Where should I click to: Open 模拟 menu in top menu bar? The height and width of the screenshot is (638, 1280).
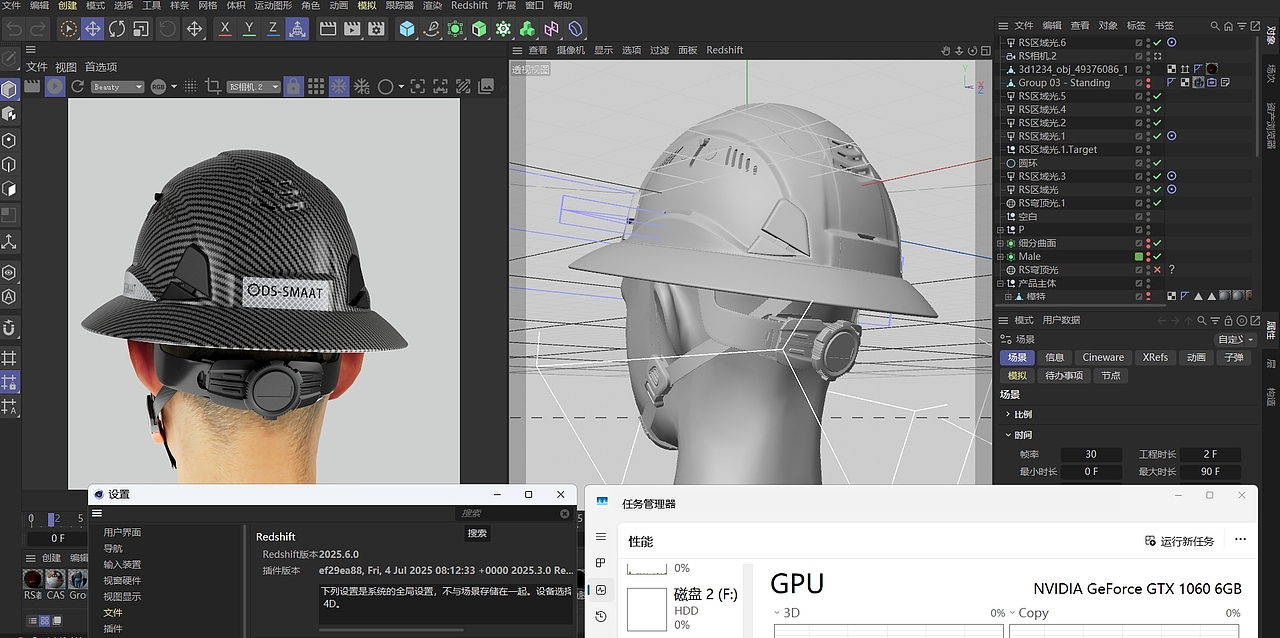pos(367,6)
